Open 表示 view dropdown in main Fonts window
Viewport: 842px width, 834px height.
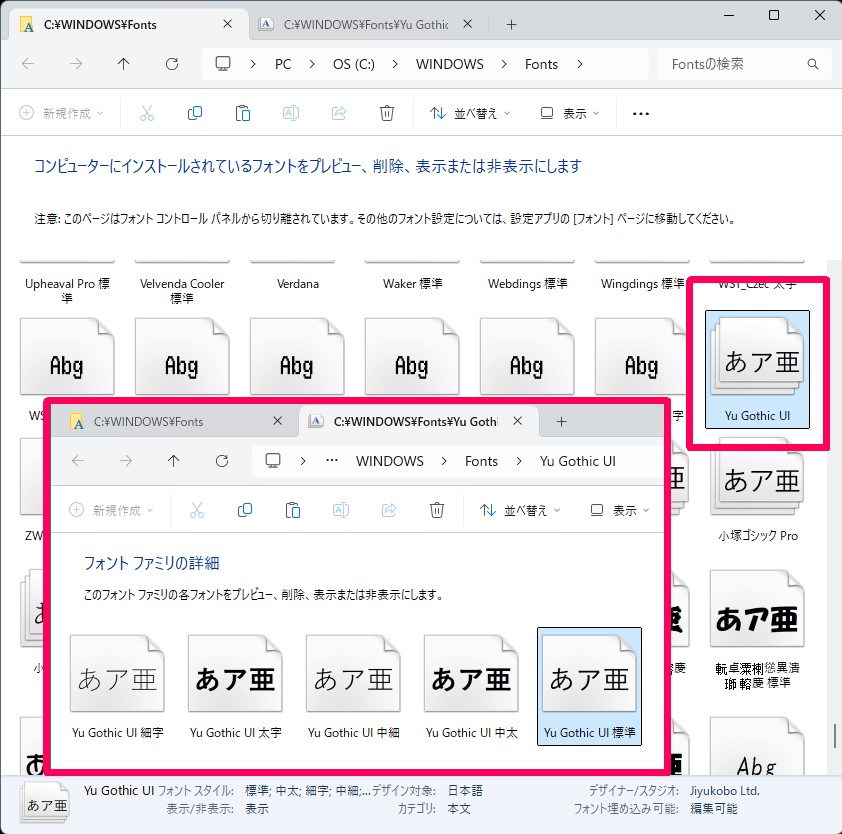point(570,113)
